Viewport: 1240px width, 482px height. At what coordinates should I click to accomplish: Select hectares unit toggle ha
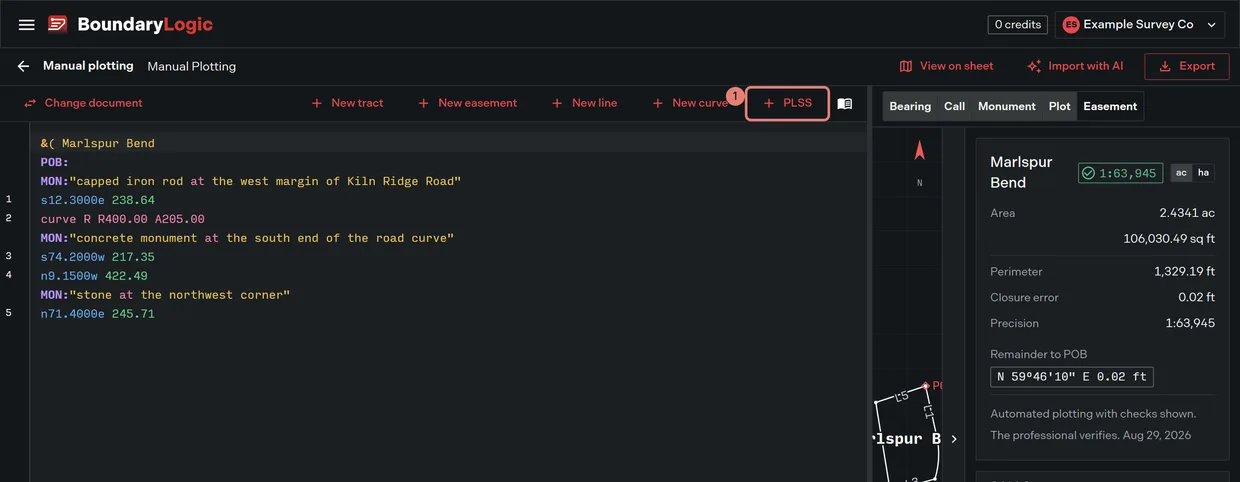(x=1203, y=173)
